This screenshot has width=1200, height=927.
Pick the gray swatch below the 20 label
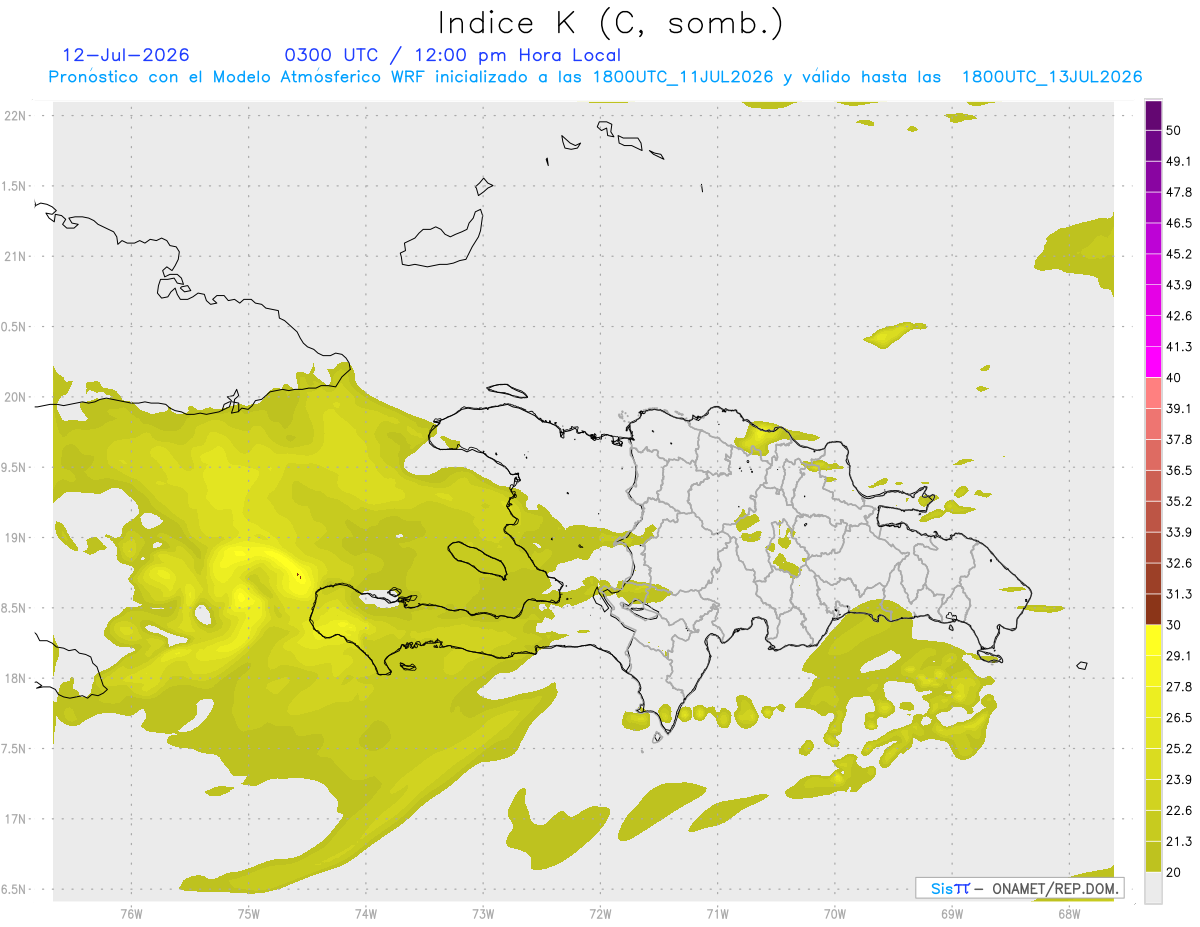click(1153, 888)
